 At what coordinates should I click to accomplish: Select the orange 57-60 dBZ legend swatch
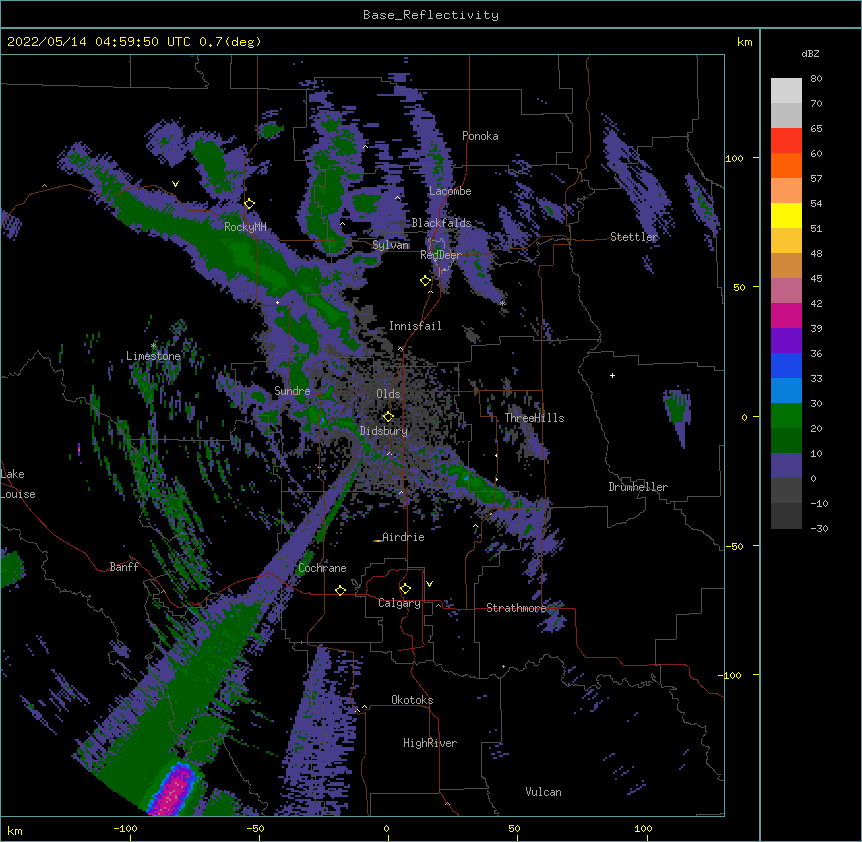pos(786,166)
